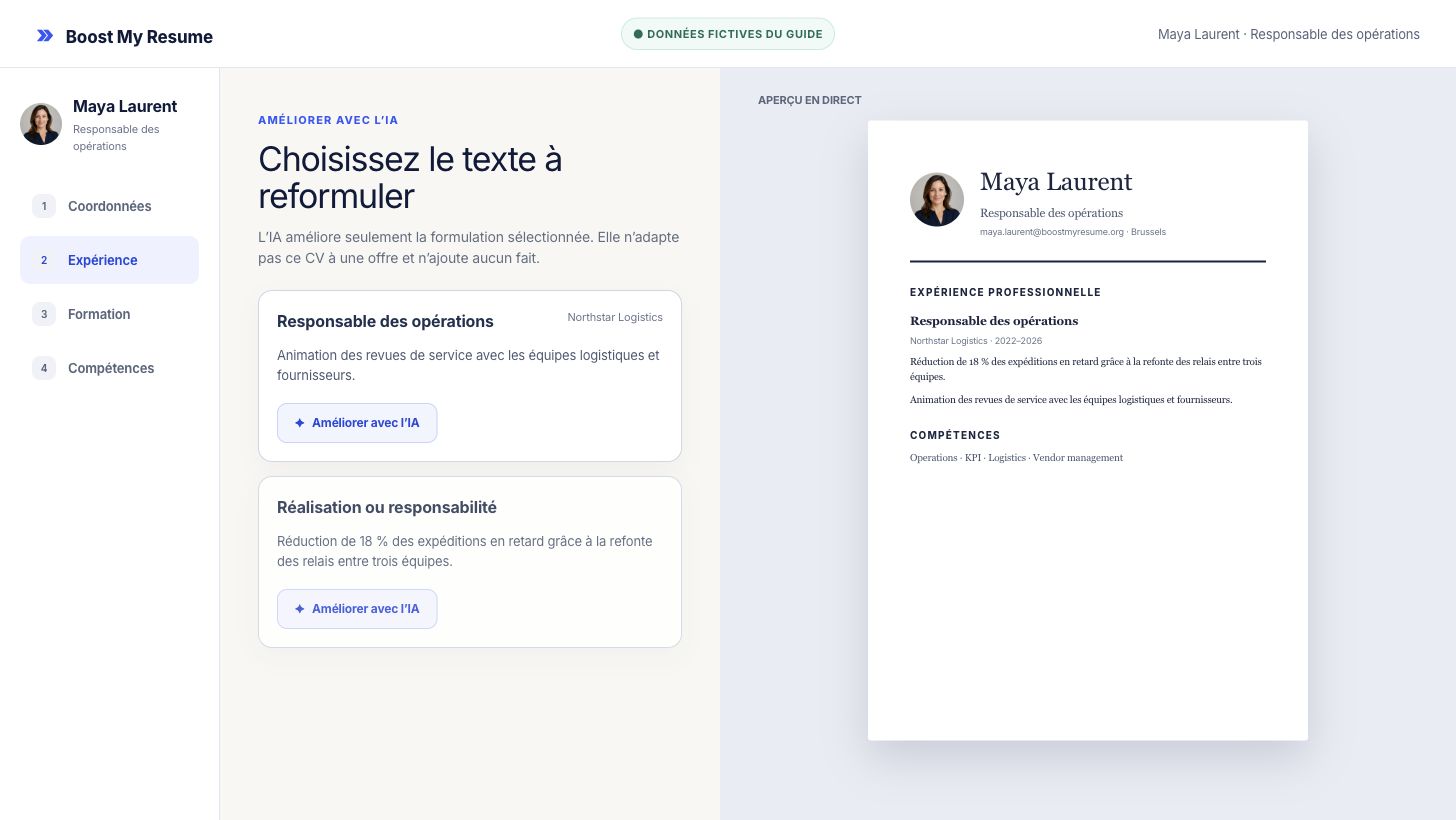The height and width of the screenshot is (820, 1456).
Task: Go to the Formation step
Action: coord(109,314)
